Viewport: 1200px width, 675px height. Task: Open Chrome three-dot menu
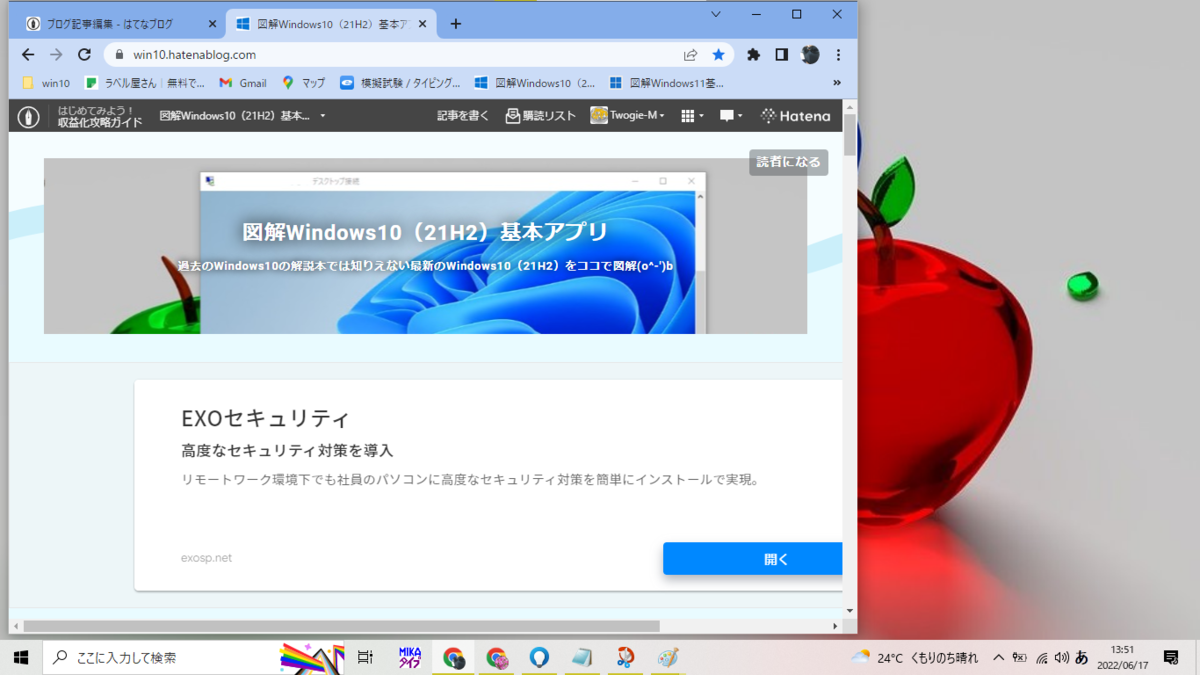pyautogui.click(x=838, y=55)
